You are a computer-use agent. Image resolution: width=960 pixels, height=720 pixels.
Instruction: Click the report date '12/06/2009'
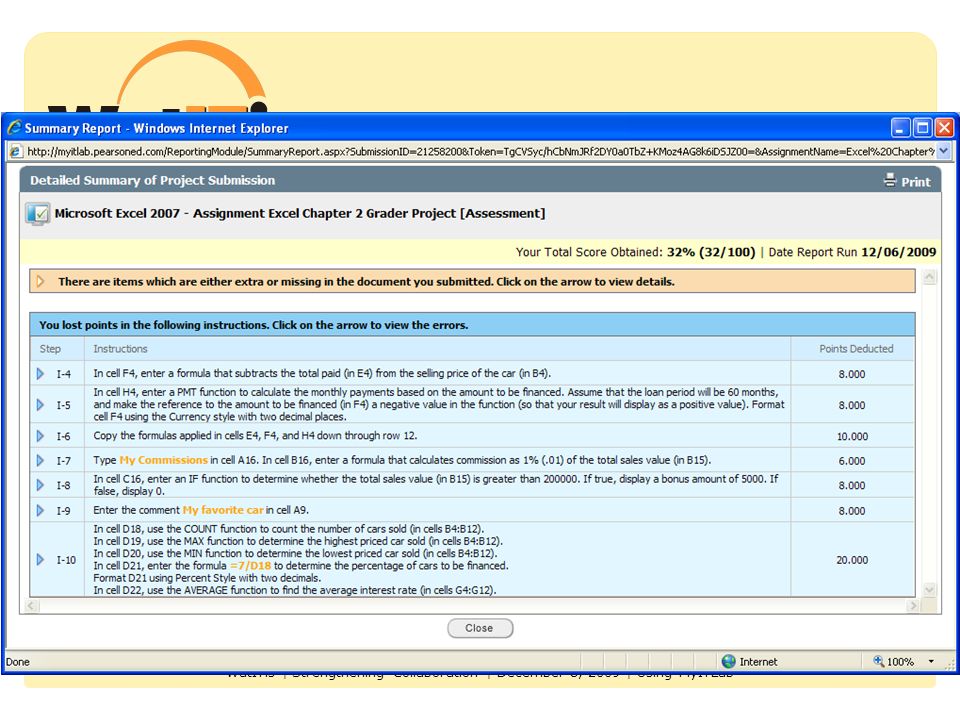[898, 252]
